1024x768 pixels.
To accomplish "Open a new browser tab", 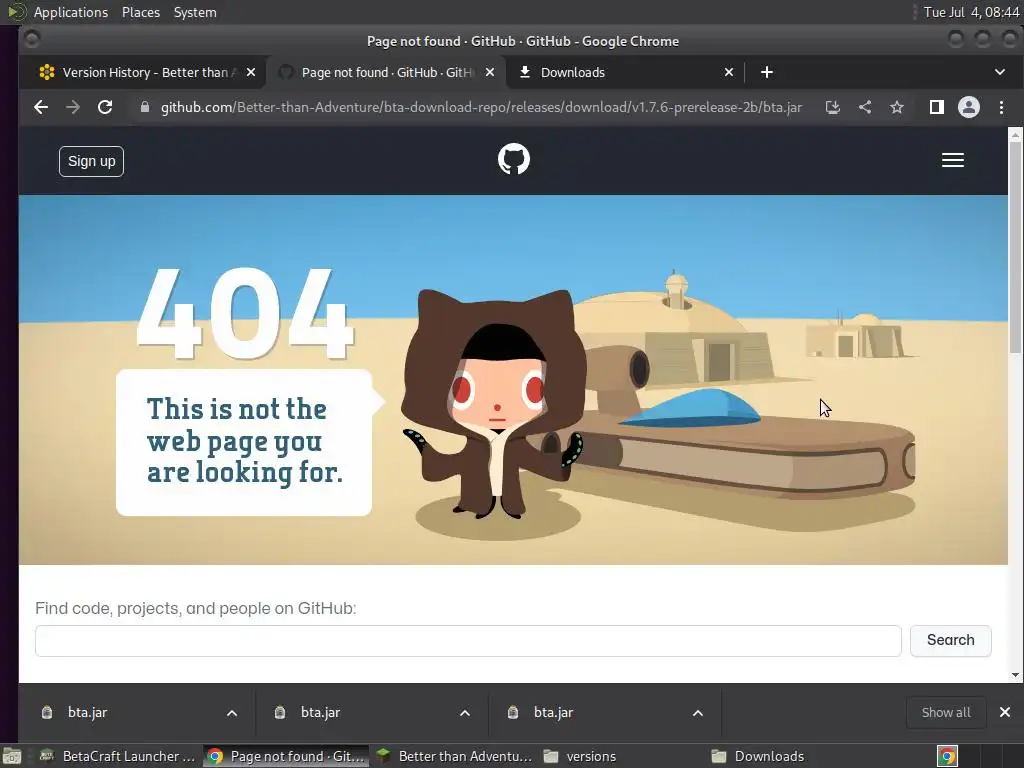I will [767, 72].
